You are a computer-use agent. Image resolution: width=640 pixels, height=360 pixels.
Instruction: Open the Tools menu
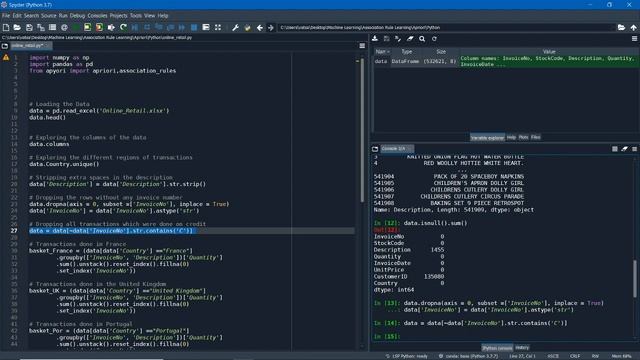point(136,16)
